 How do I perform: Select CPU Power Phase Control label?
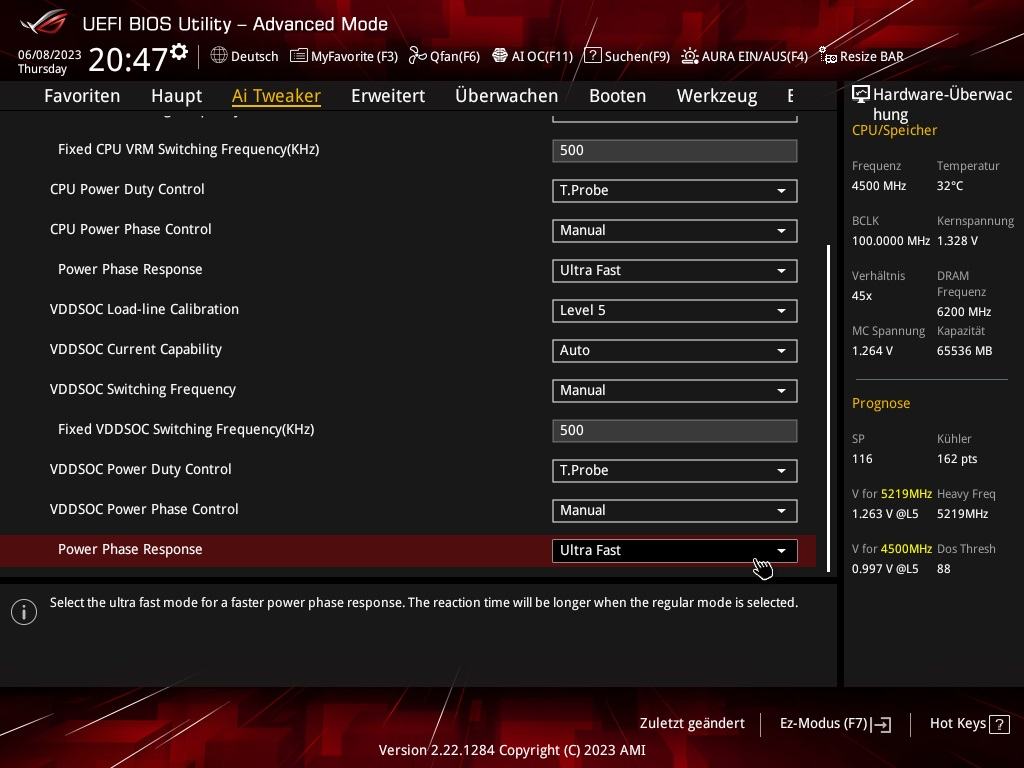(x=131, y=229)
